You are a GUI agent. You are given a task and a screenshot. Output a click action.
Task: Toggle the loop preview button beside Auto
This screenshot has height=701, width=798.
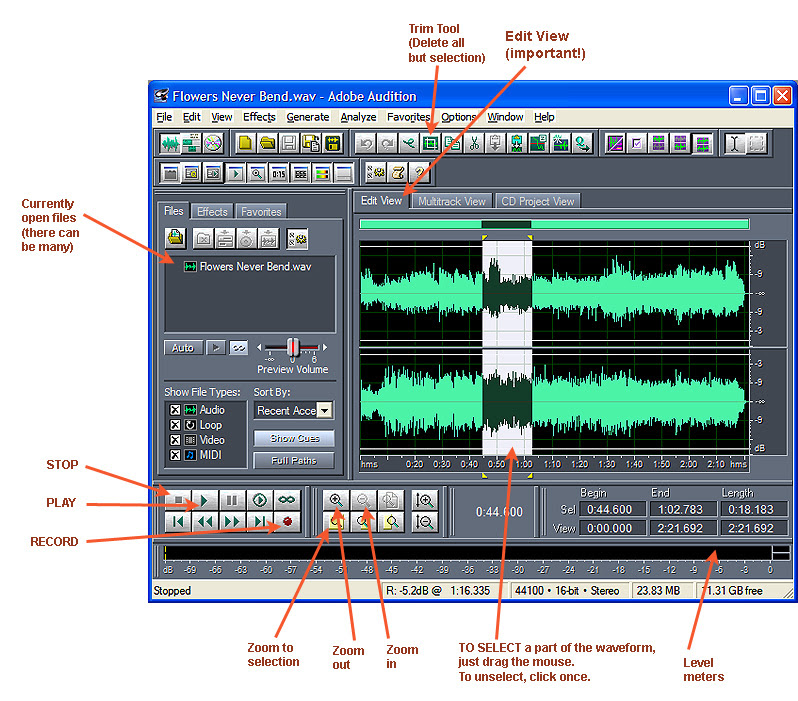click(x=239, y=348)
